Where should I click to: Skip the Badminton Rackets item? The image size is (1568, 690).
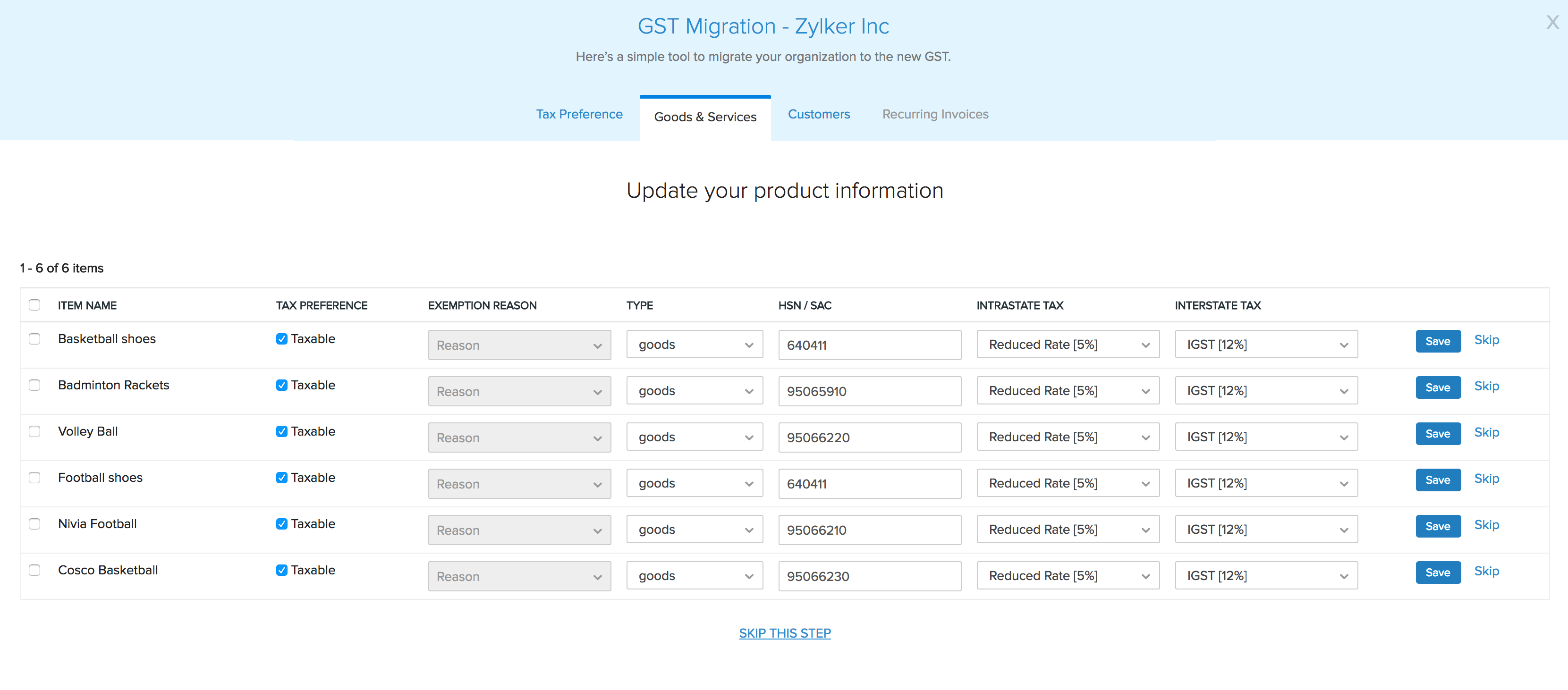[x=1486, y=387]
